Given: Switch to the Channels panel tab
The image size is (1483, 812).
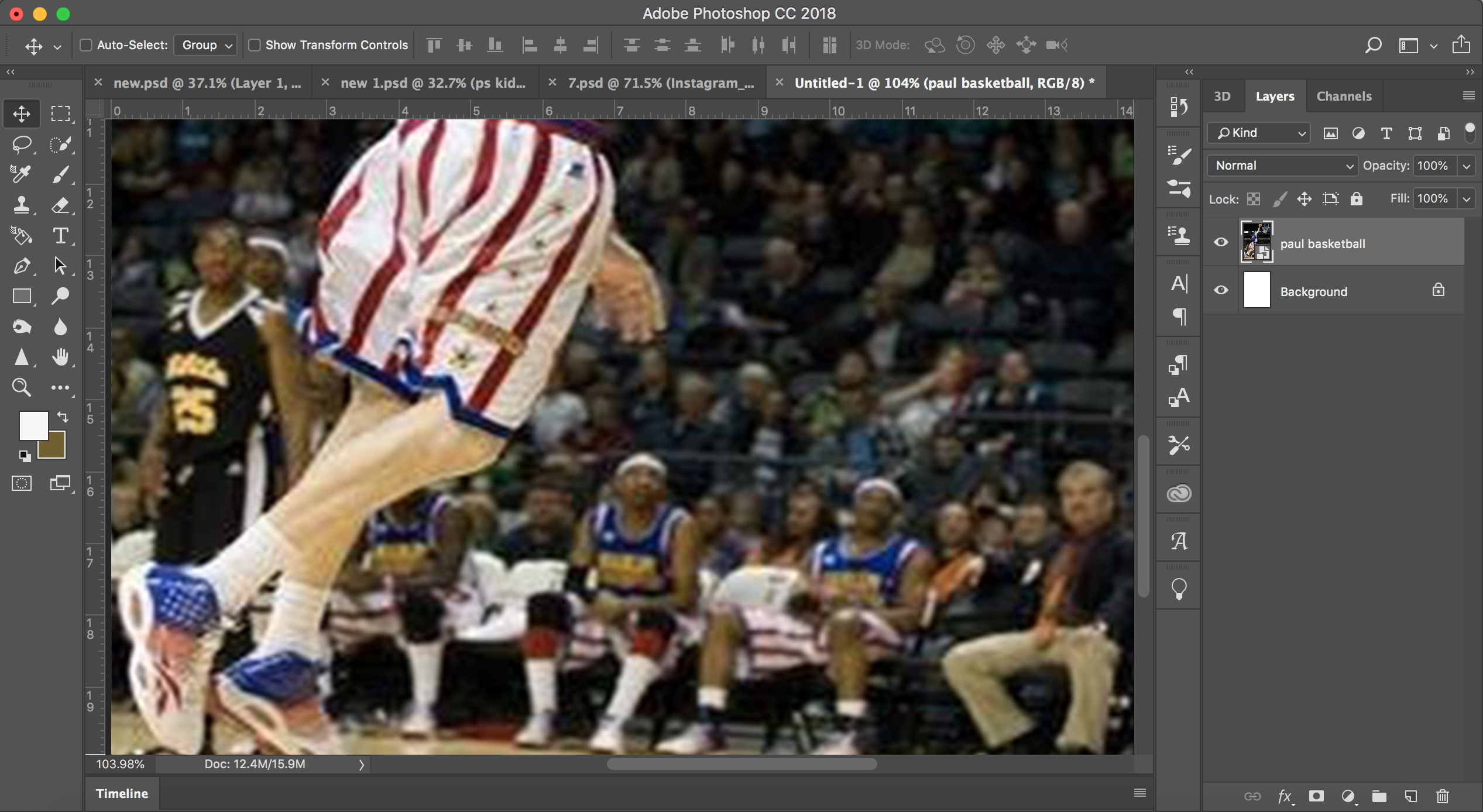Looking at the screenshot, I should pyautogui.click(x=1344, y=96).
